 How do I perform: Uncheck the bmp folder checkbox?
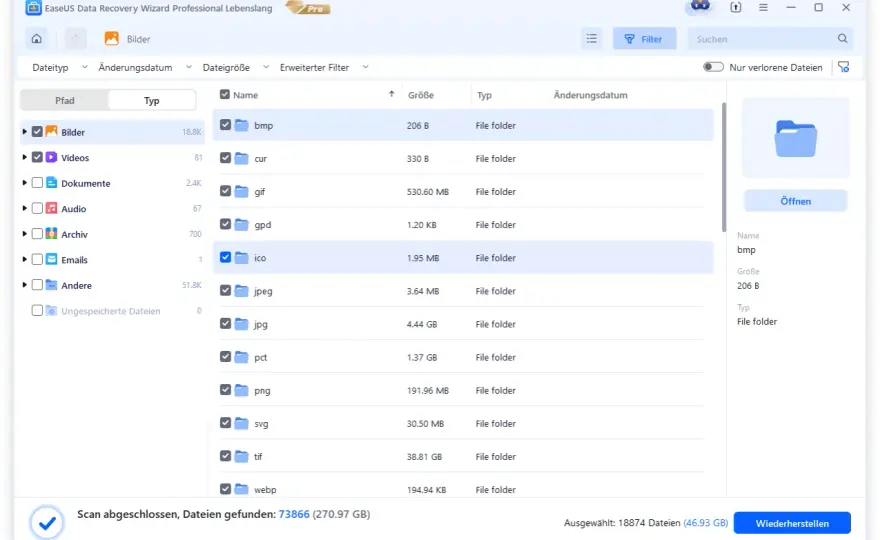point(225,125)
